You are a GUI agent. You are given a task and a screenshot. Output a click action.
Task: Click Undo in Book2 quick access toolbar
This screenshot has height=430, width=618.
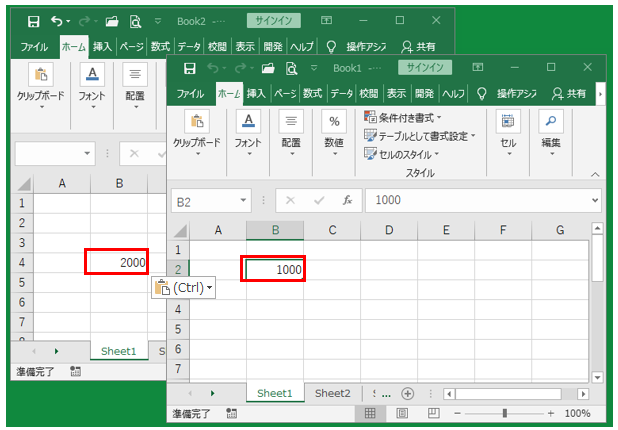[57, 21]
